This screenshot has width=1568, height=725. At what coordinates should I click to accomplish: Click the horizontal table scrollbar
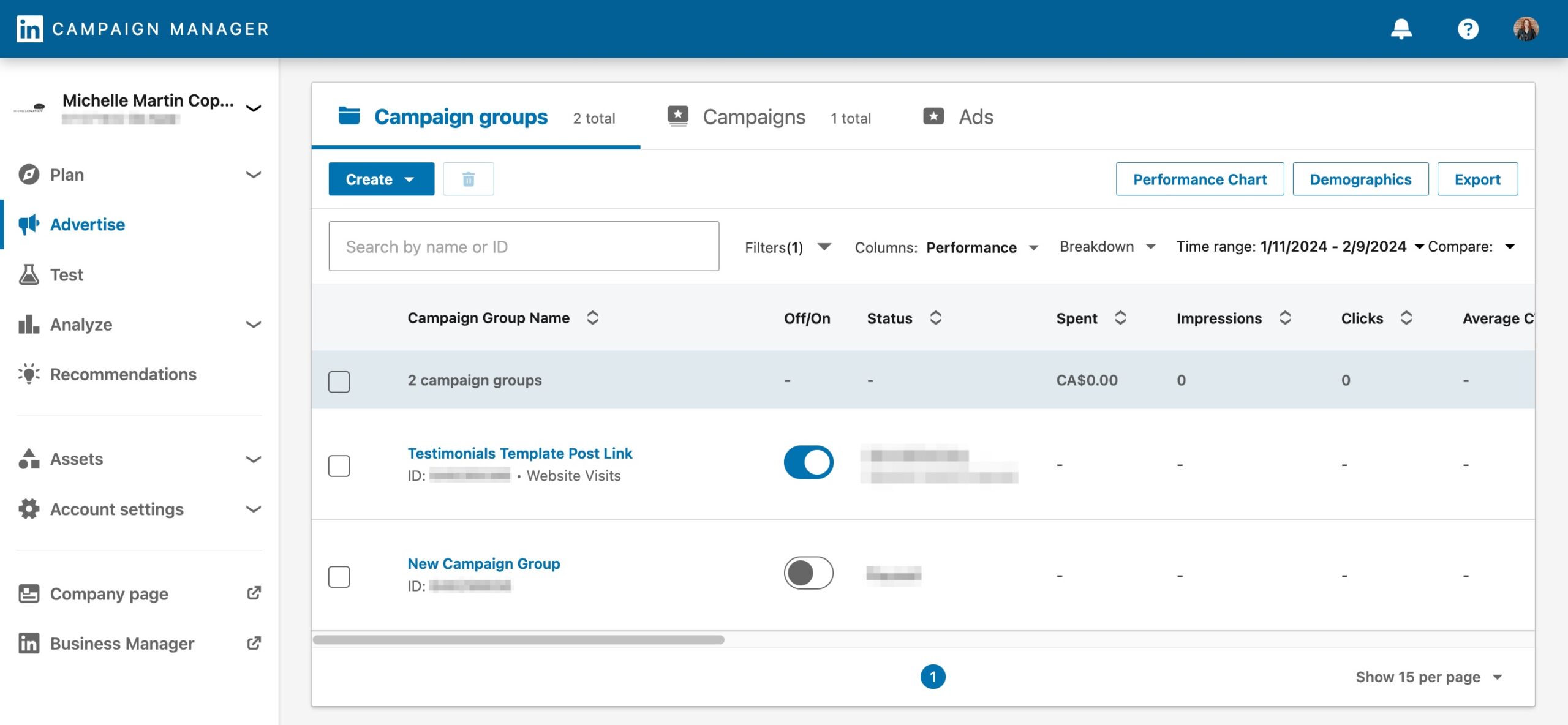519,639
